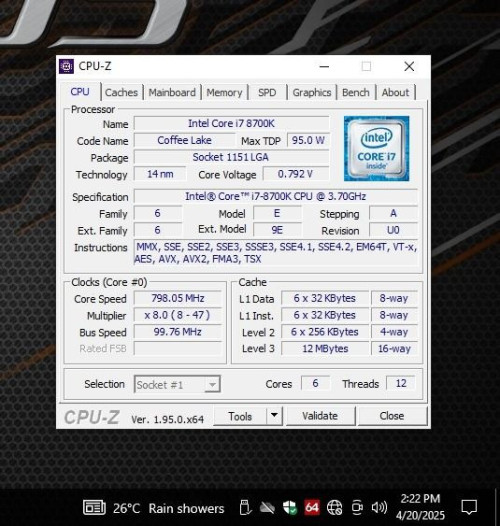Open Windows Security shield tray icon
This screenshot has width=500, height=526.
point(290,508)
